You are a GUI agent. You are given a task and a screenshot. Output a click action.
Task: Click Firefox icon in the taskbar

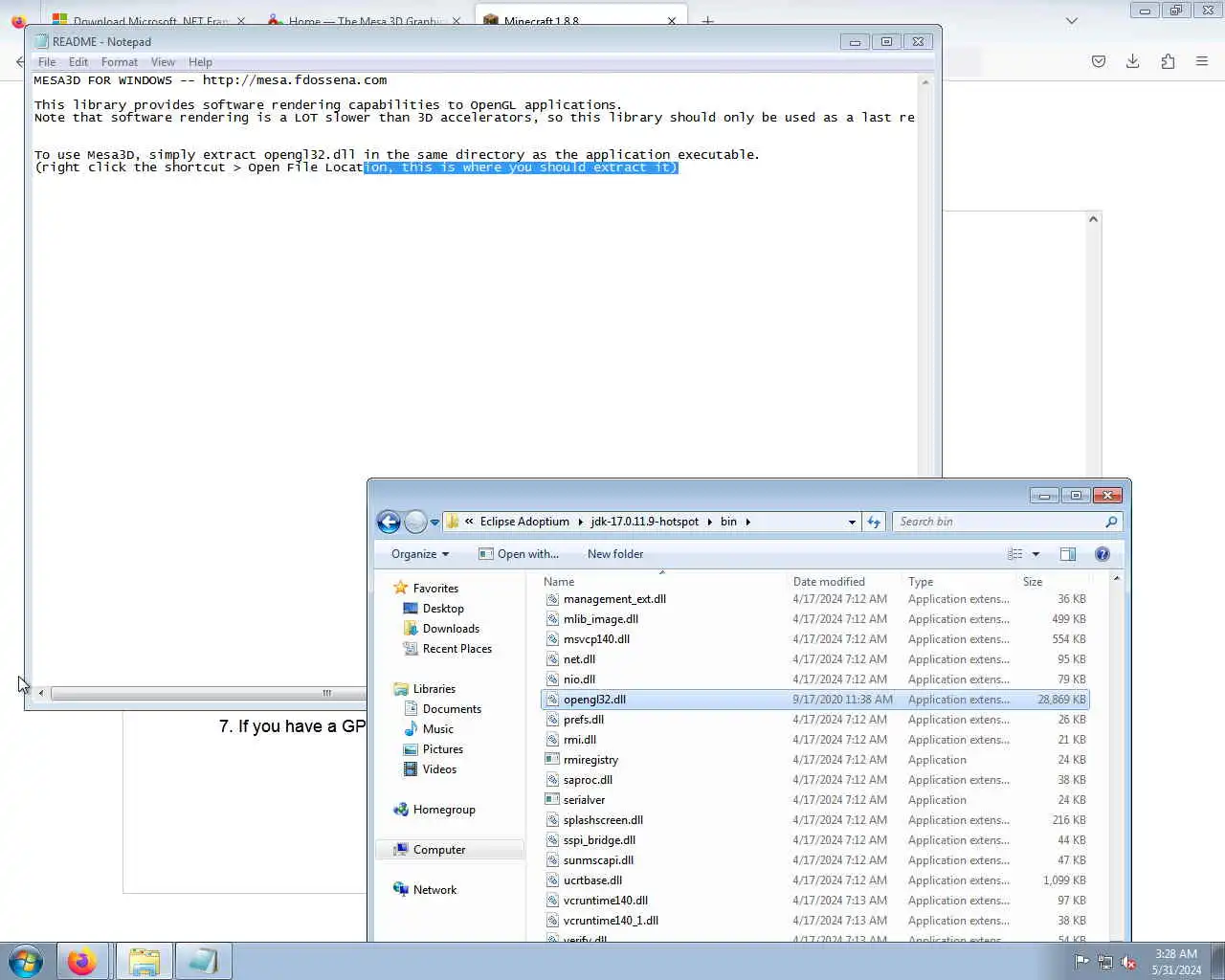(82, 961)
